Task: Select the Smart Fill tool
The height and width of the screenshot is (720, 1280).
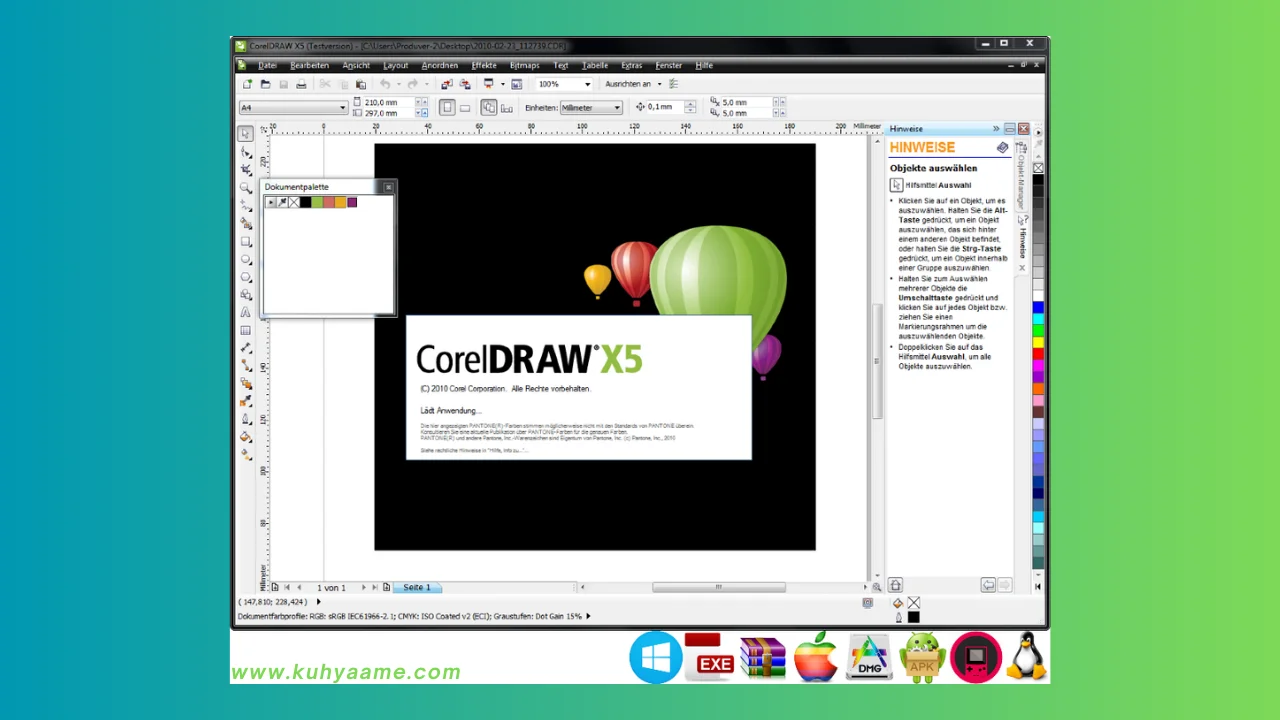Action: [x=245, y=224]
